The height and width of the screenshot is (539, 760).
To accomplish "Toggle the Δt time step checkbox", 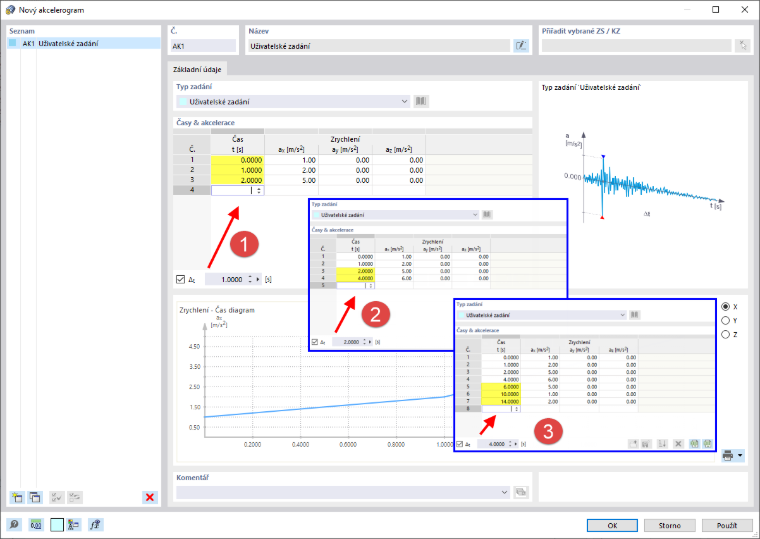I will tap(180, 279).
